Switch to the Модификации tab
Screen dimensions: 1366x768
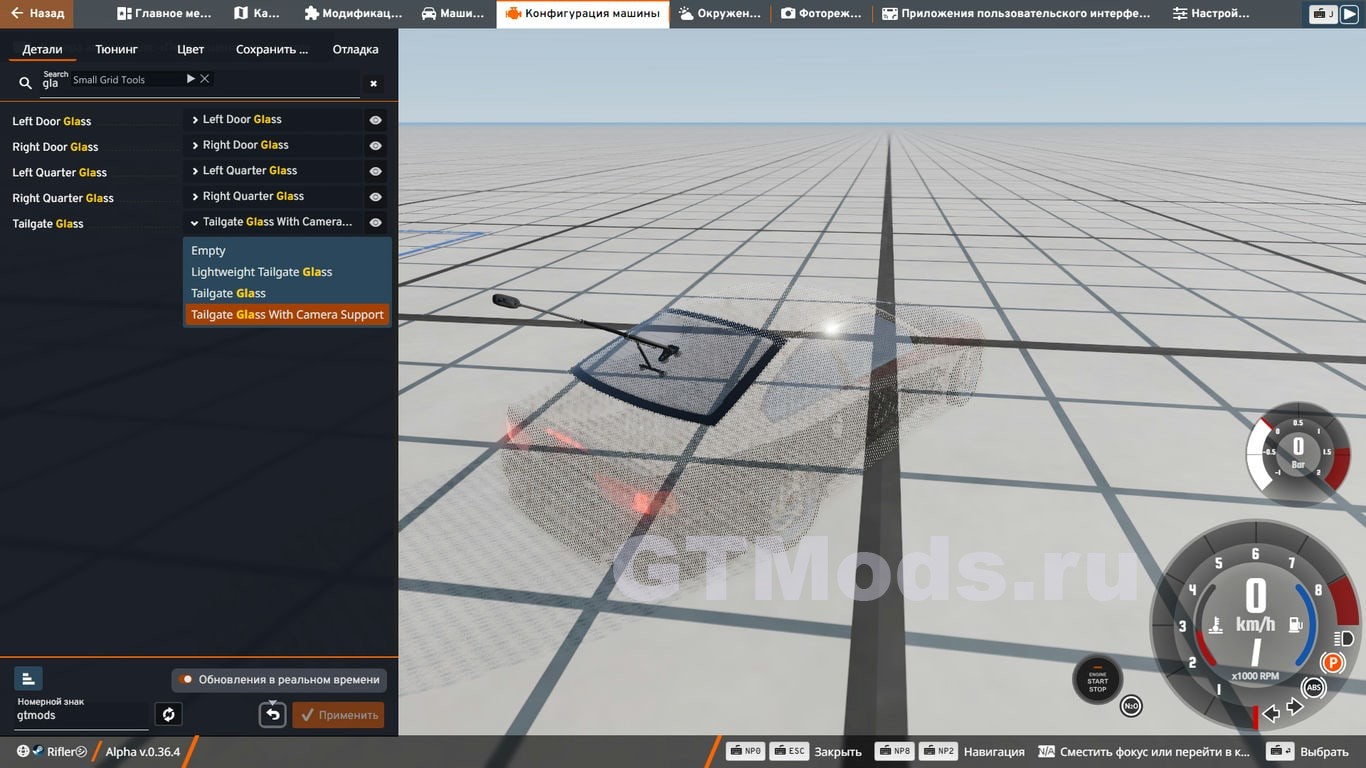pos(353,14)
